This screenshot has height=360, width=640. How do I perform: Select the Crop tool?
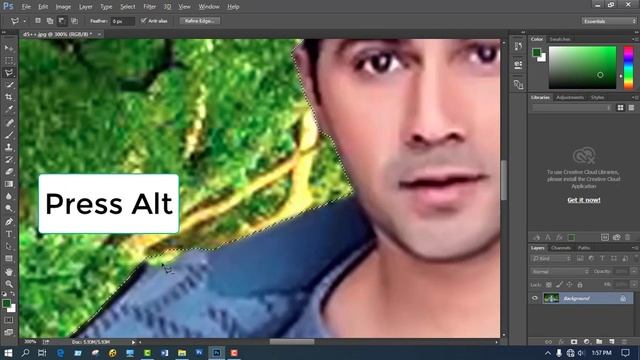[x=9, y=97]
